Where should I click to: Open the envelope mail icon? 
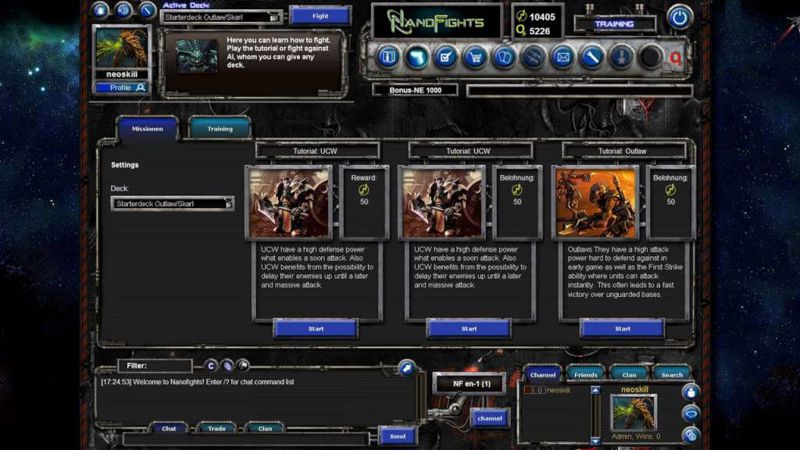pyautogui.click(x=562, y=57)
